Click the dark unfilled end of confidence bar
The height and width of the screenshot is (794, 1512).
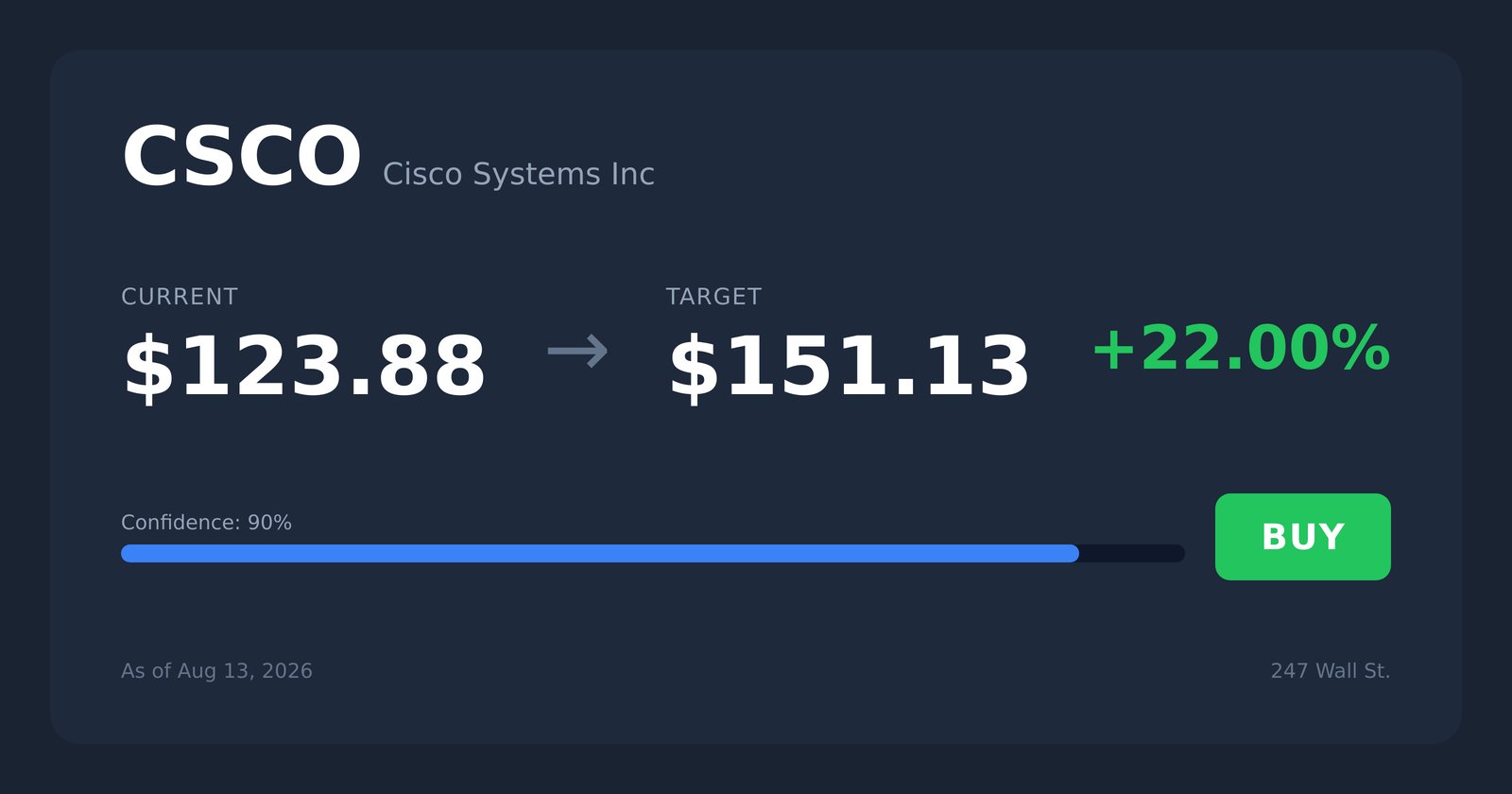(1132, 553)
